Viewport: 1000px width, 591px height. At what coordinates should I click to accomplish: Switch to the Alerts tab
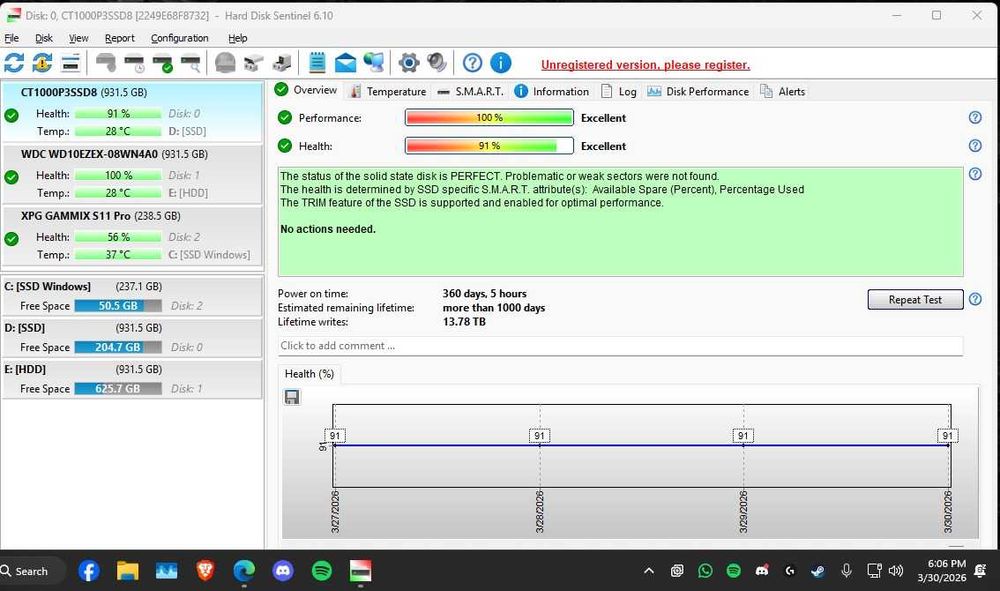(783, 91)
